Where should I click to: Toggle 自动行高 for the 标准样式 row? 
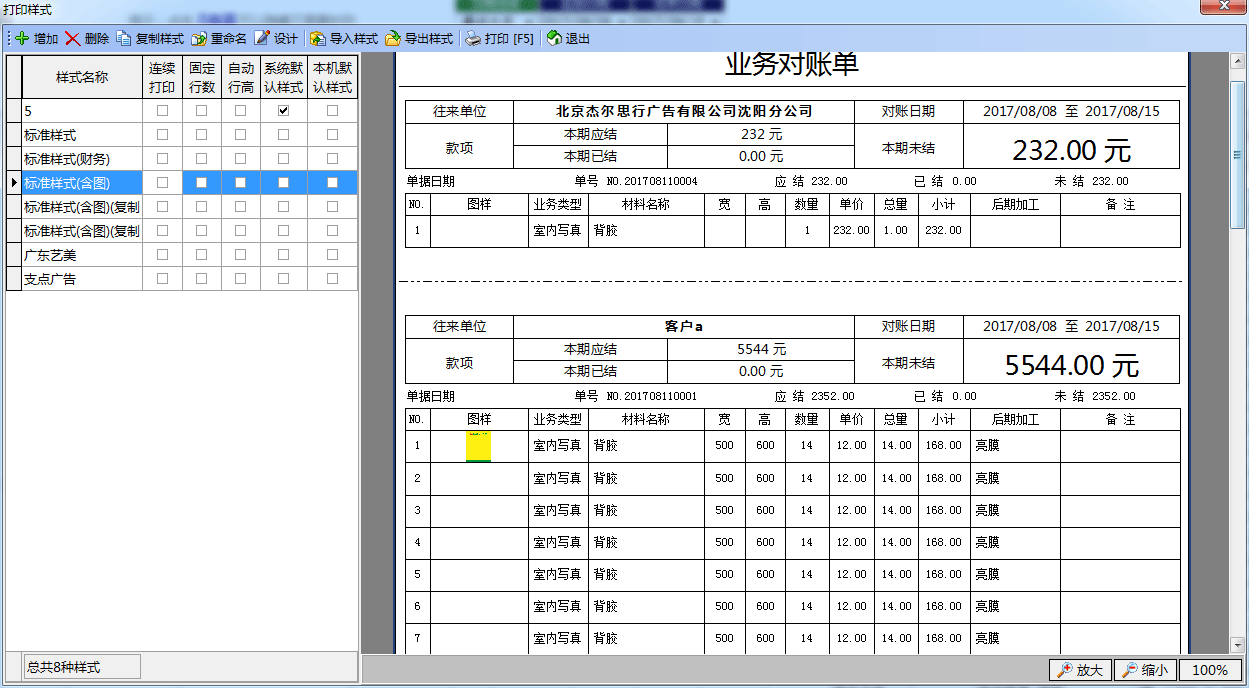coord(240,134)
